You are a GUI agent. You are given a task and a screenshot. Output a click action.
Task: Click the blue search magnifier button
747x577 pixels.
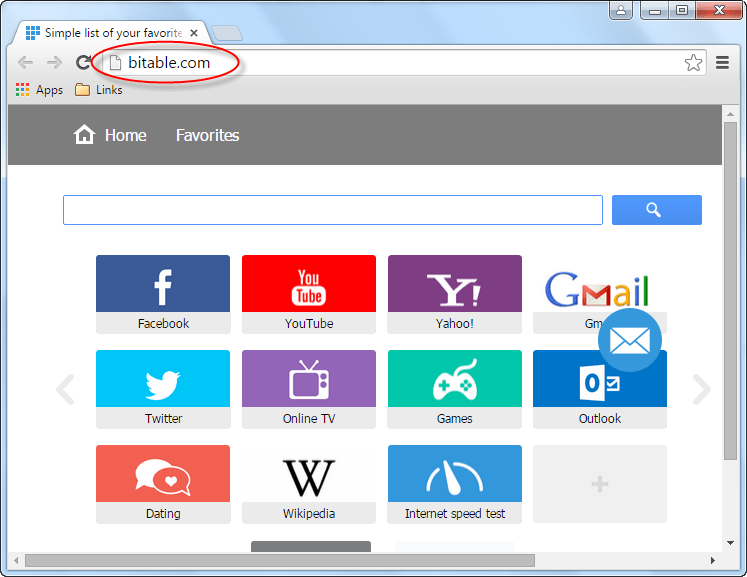coord(656,210)
